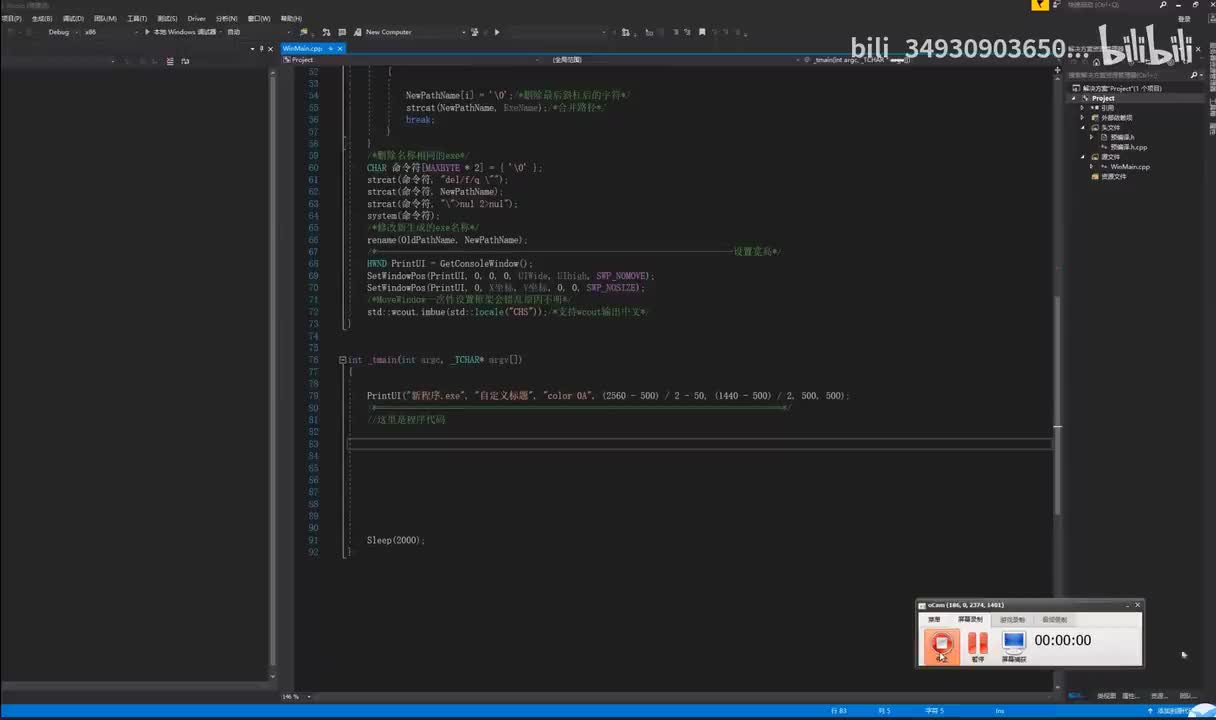This screenshot has width=1216, height=720.
Task: Click the bookmark icon in the toolbar
Action: [x=703, y=32]
